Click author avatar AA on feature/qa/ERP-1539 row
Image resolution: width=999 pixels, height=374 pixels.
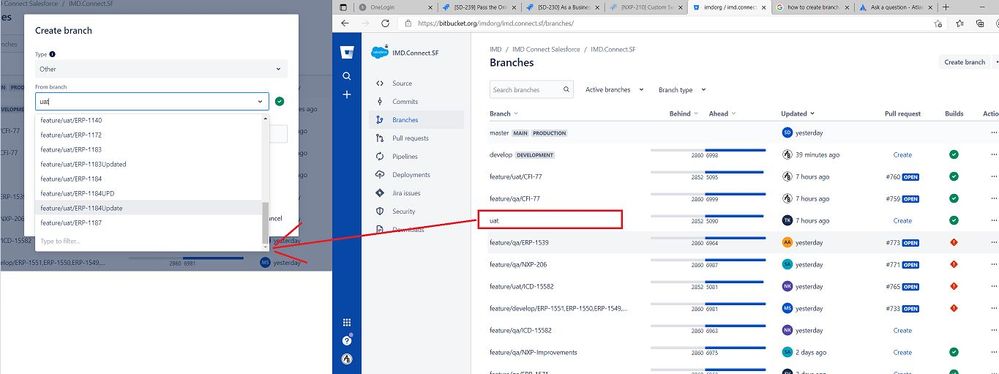pyautogui.click(x=787, y=242)
